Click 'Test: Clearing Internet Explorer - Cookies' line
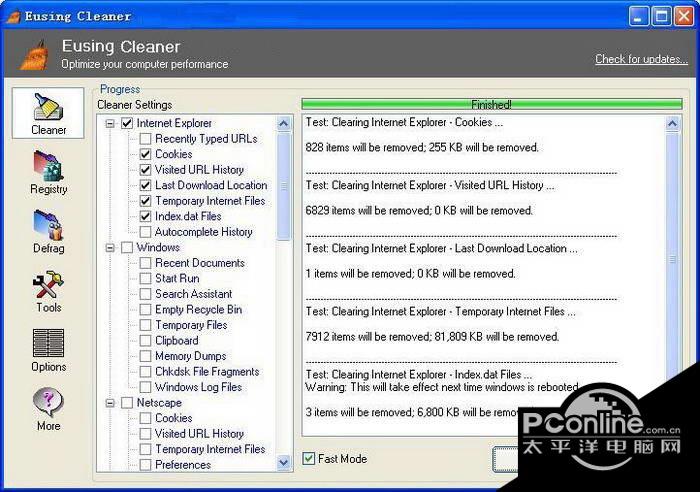The image size is (700, 492). (x=404, y=122)
